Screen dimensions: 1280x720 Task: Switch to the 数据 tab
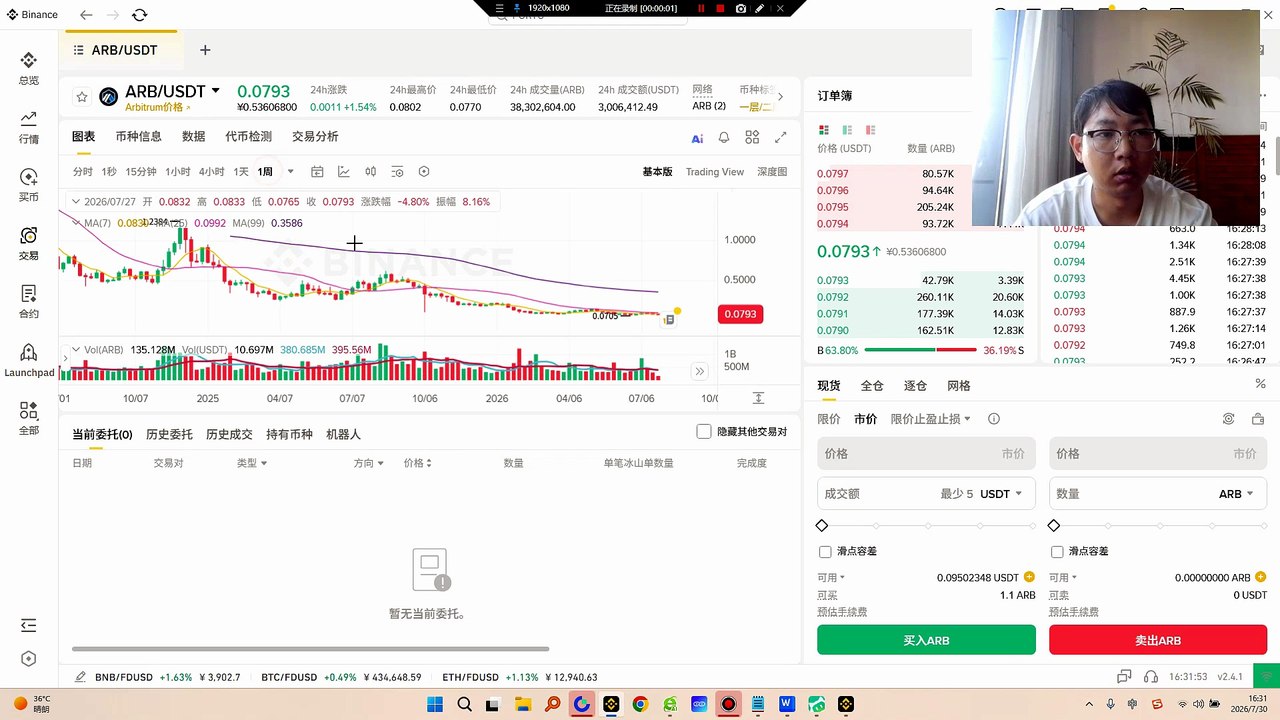click(x=193, y=137)
